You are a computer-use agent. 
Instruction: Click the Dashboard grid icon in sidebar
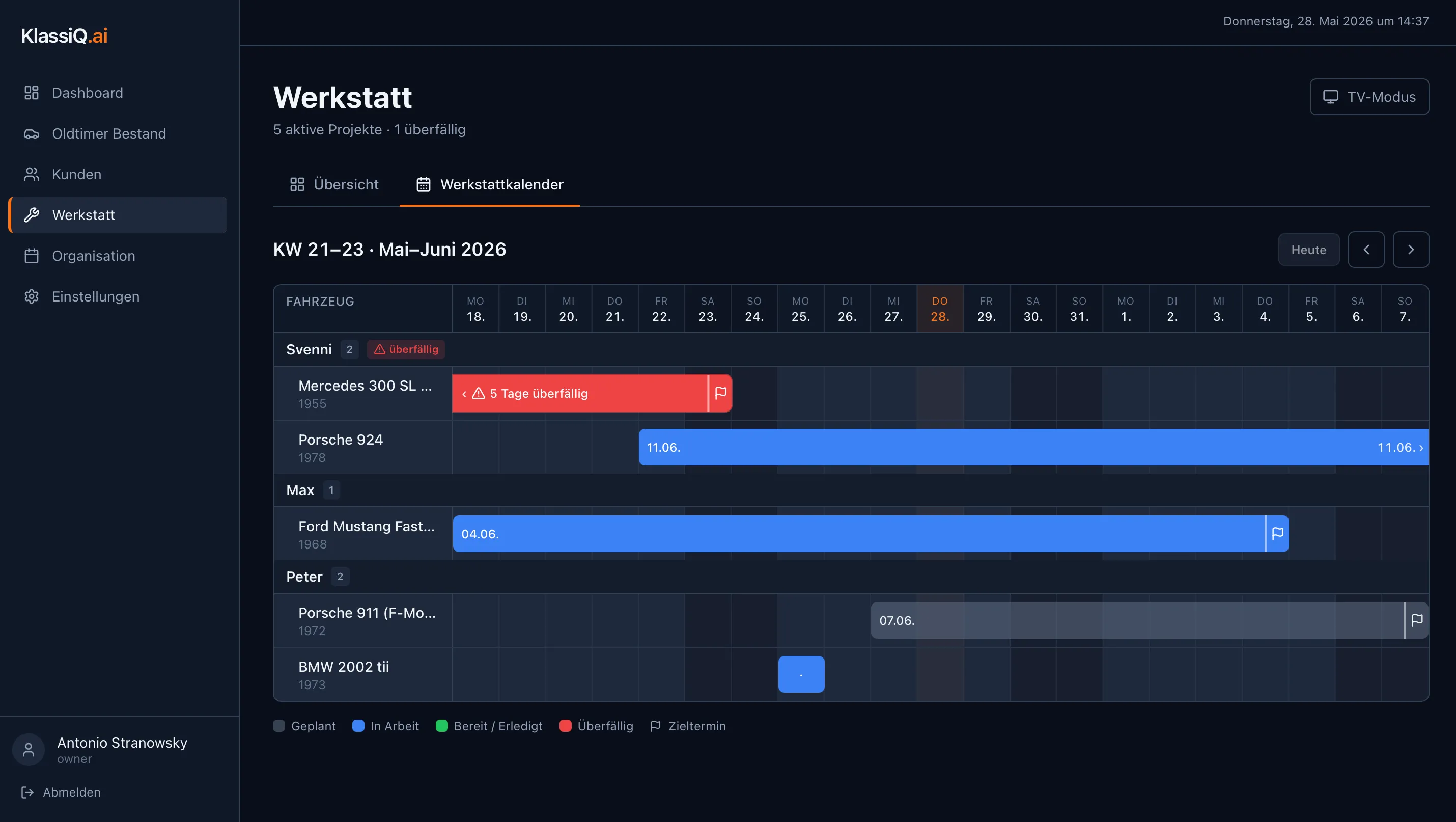click(x=32, y=93)
